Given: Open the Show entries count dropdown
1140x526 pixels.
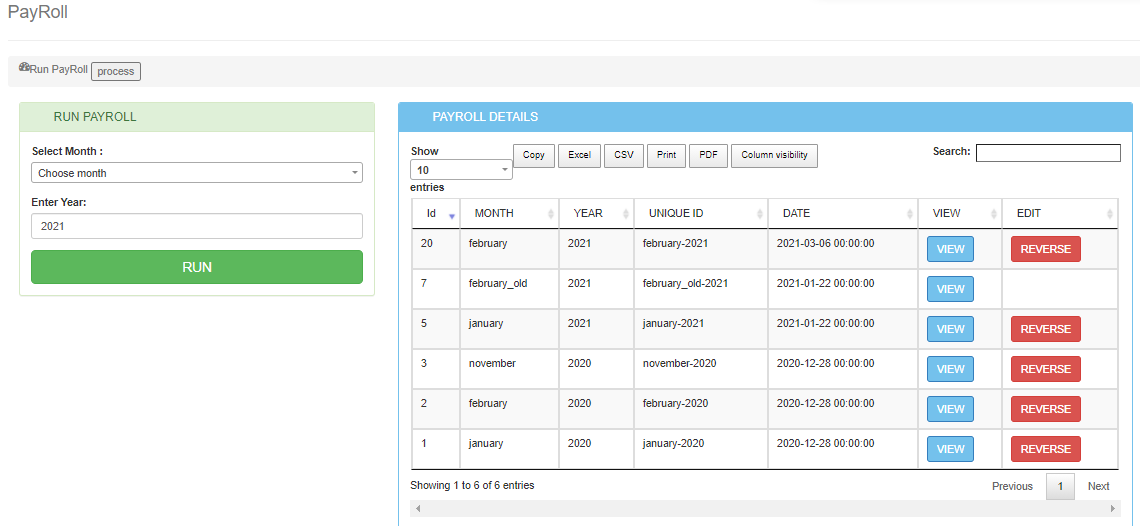Looking at the screenshot, I should tap(461, 170).
